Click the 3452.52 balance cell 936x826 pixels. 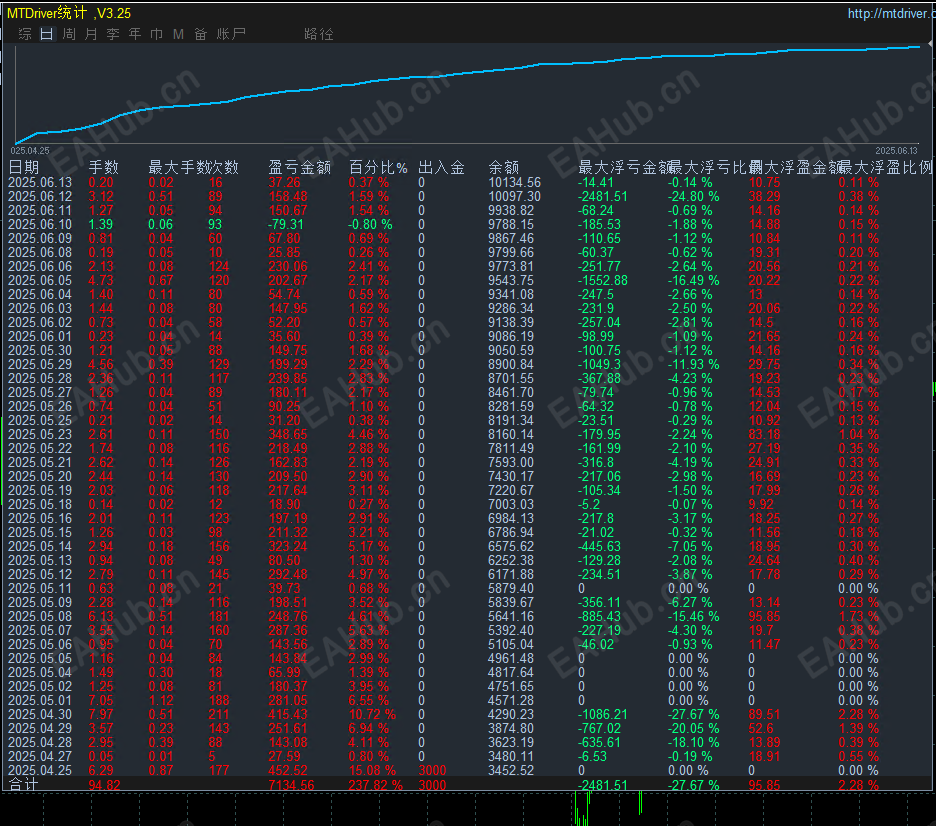511,770
